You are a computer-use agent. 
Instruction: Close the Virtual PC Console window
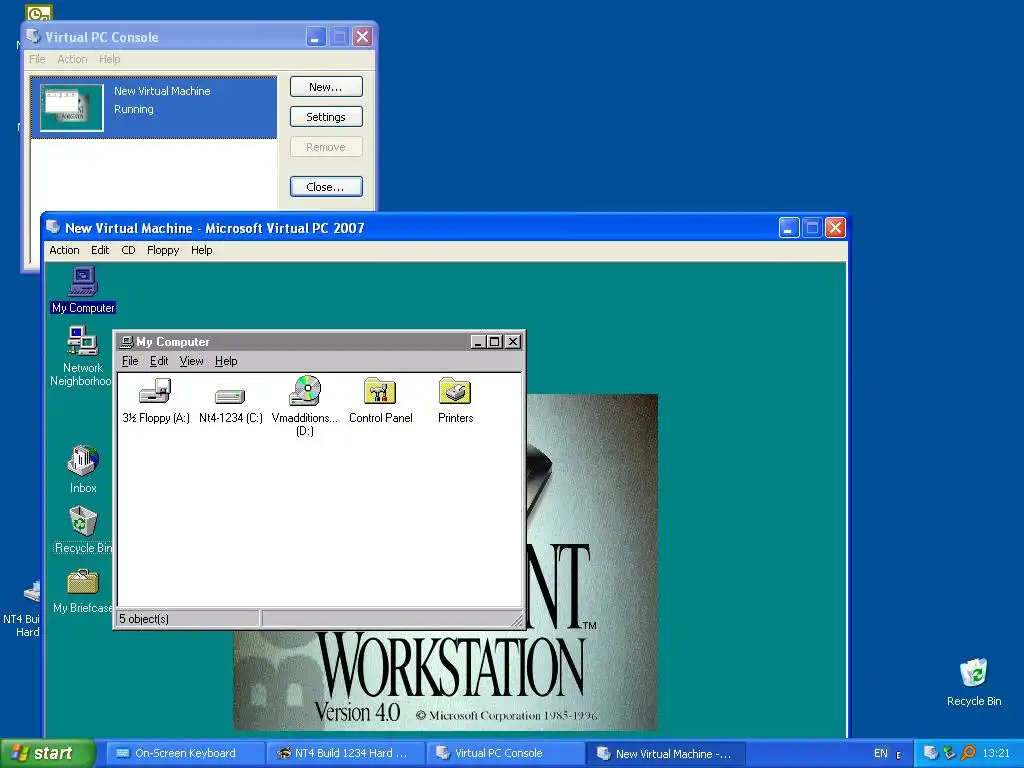[362, 37]
